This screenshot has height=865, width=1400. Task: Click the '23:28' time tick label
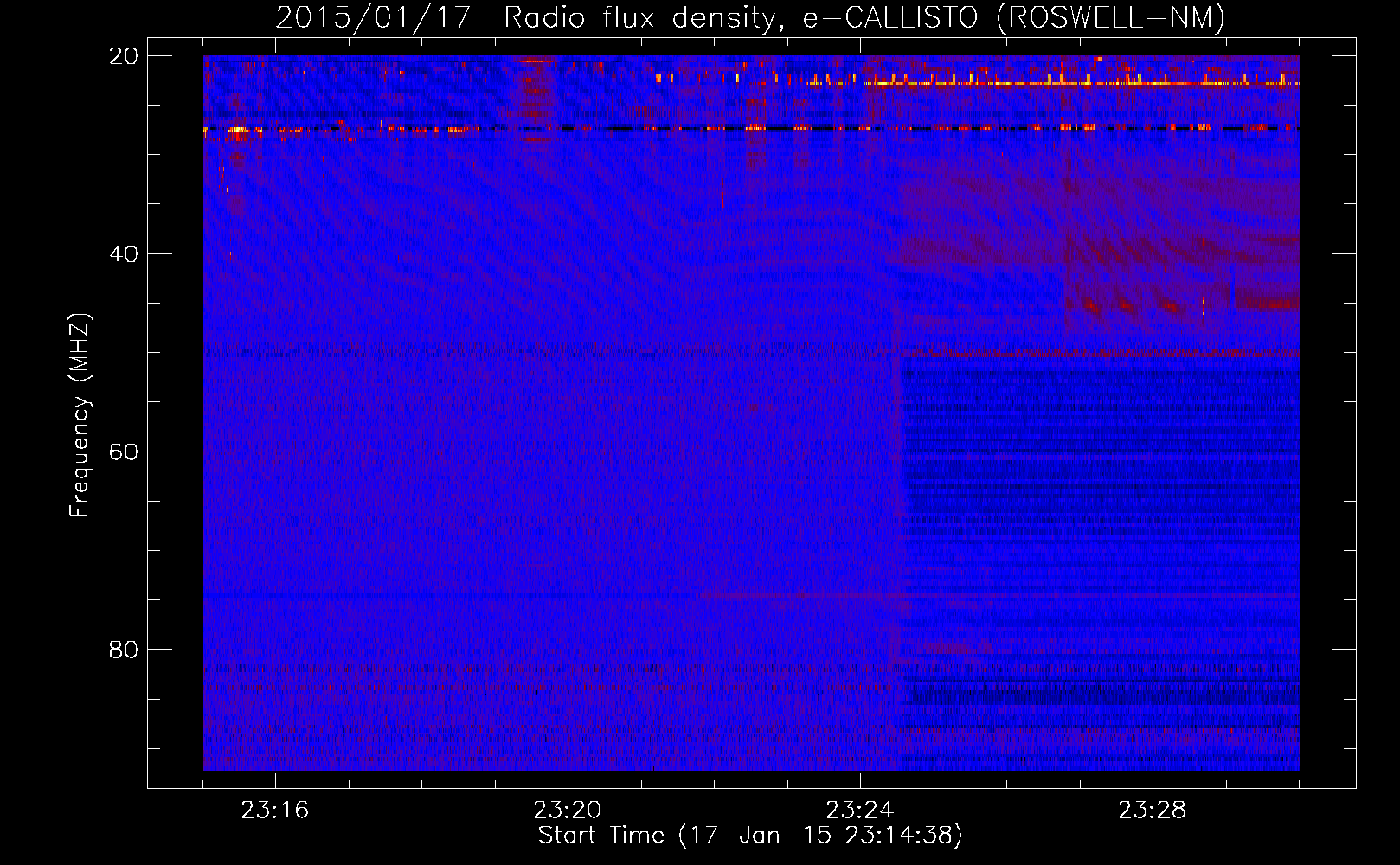[x=1153, y=811]
